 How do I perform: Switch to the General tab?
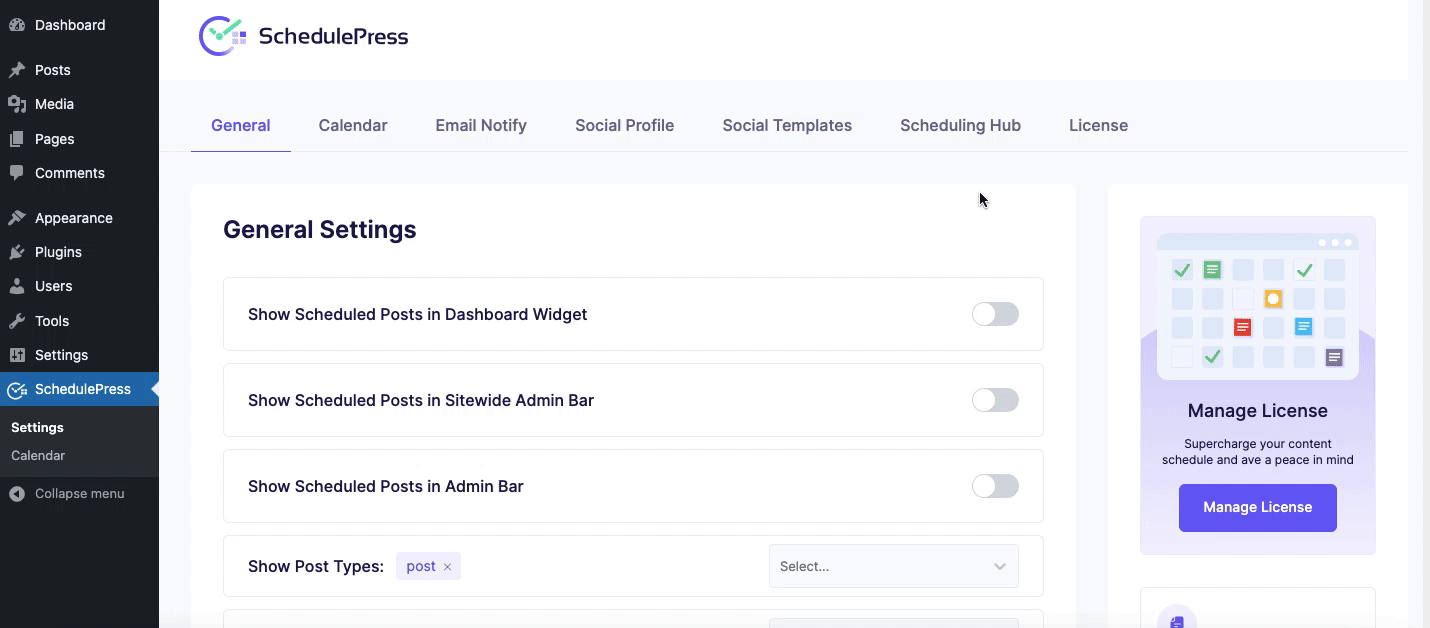click(x=241, y=126)
